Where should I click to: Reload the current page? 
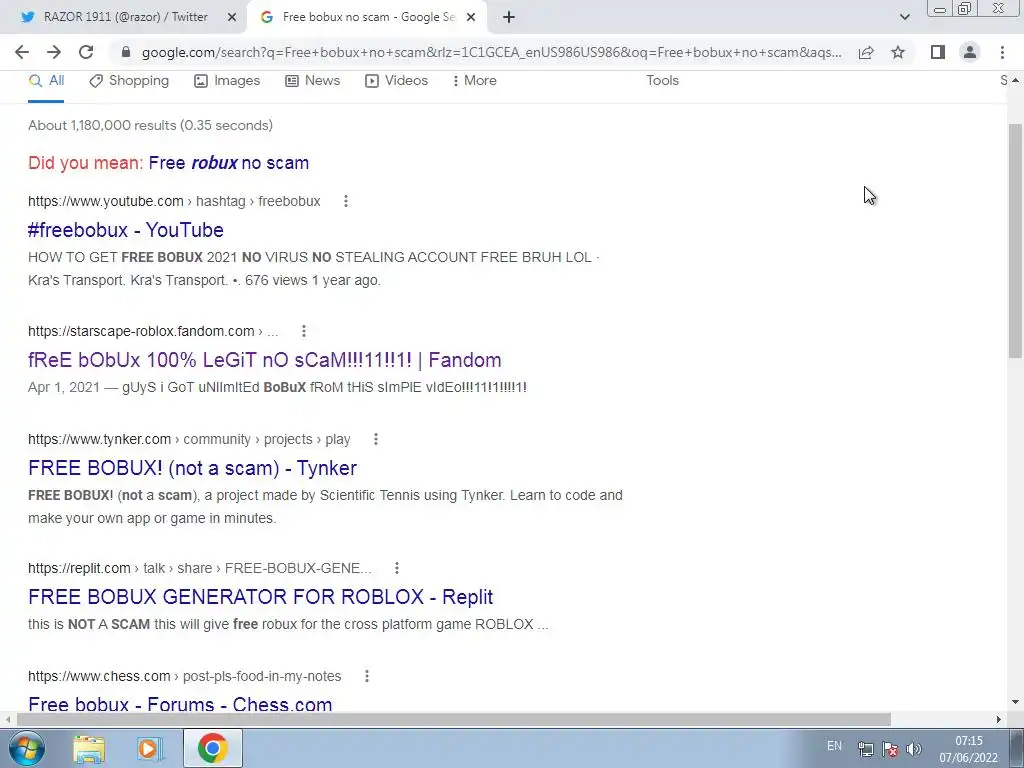(x=86, y=52)
